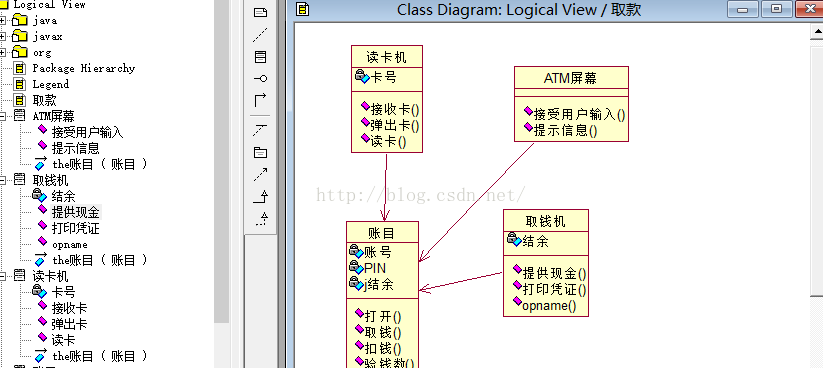Collapse the ATM屏幕 class node

coord(3,117)
